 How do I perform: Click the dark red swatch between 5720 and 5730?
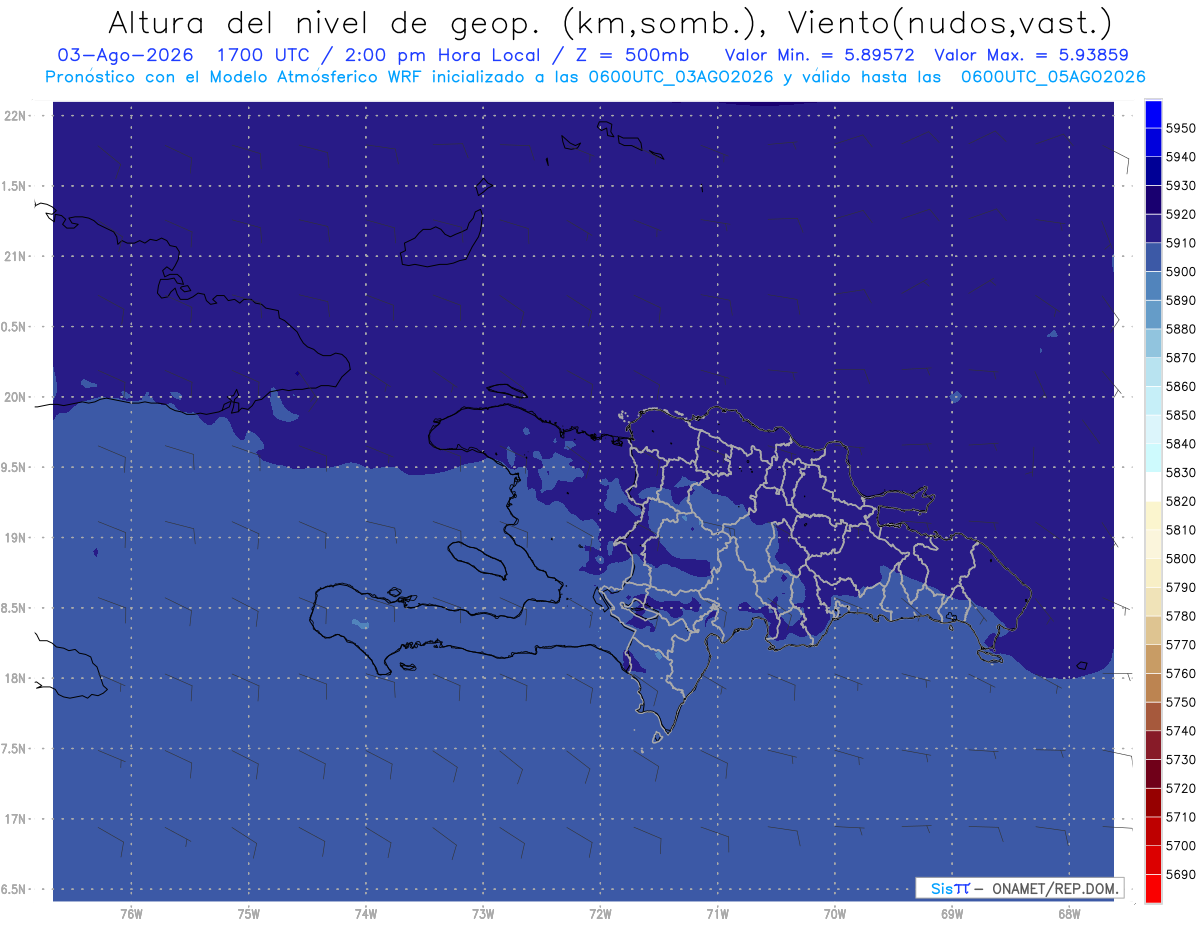pyautogui.click(x=1153, y=773)
